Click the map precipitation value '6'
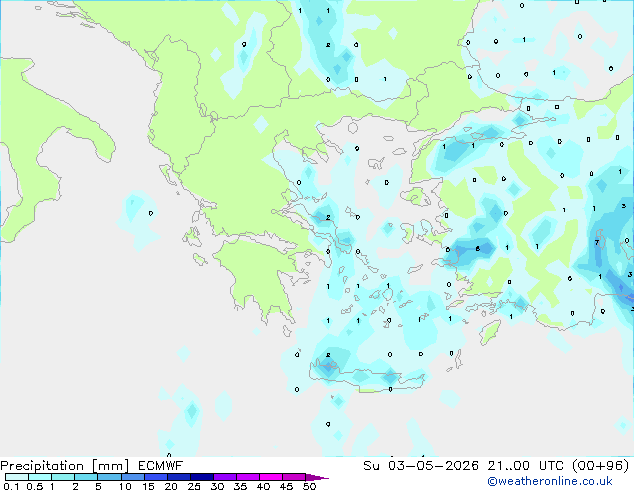Screen dimensions: 634x490 click(478, 248)
